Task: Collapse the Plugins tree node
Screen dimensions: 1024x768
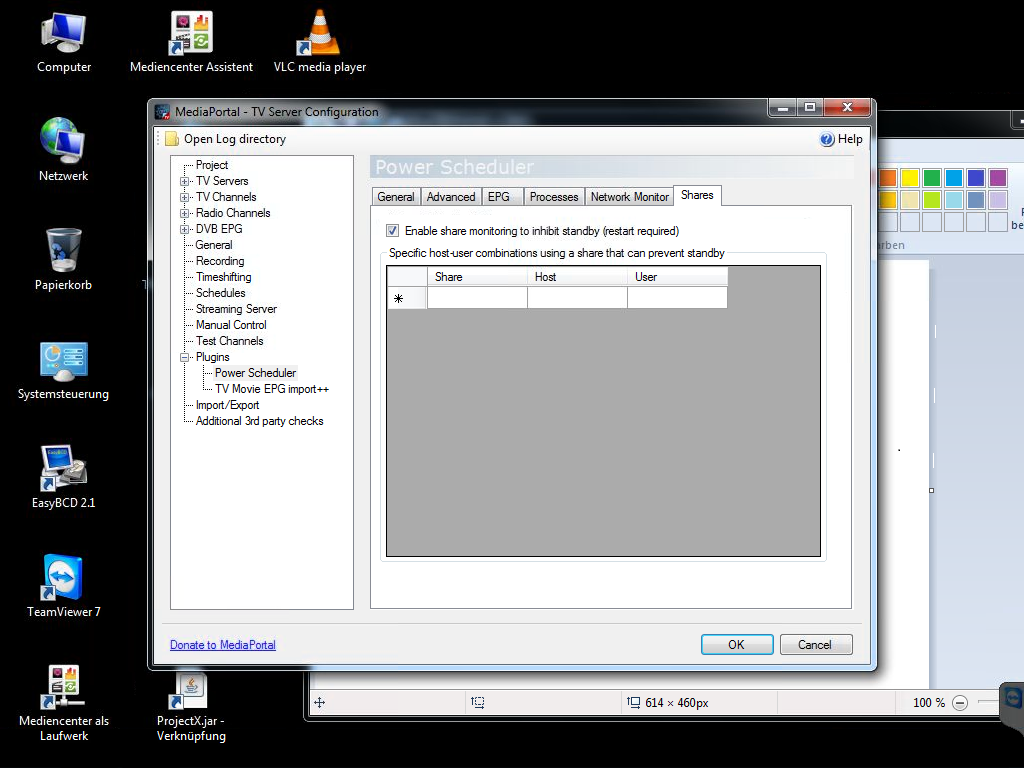Action: click(185, 357)
